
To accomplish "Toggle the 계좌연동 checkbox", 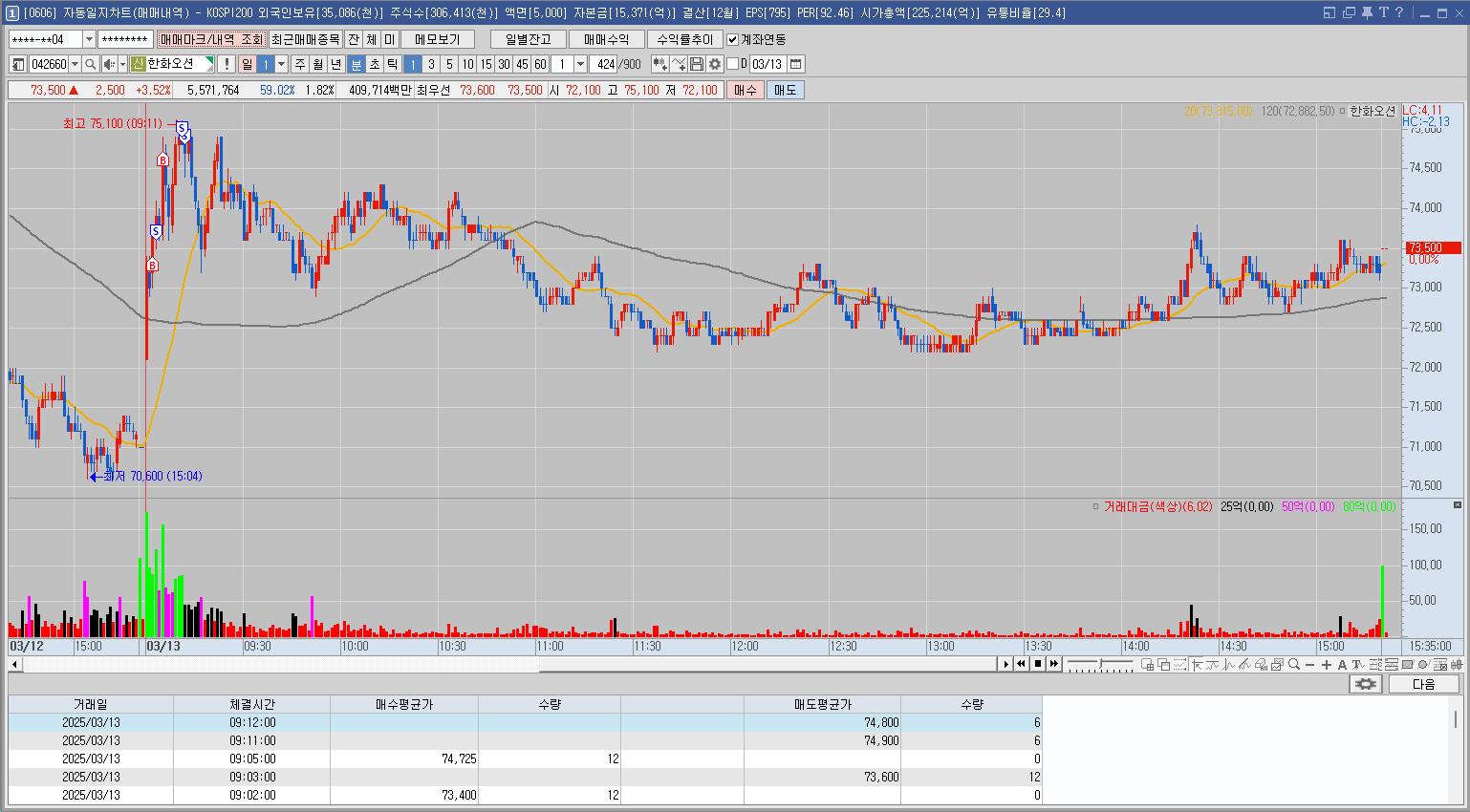I will [733, 39].
